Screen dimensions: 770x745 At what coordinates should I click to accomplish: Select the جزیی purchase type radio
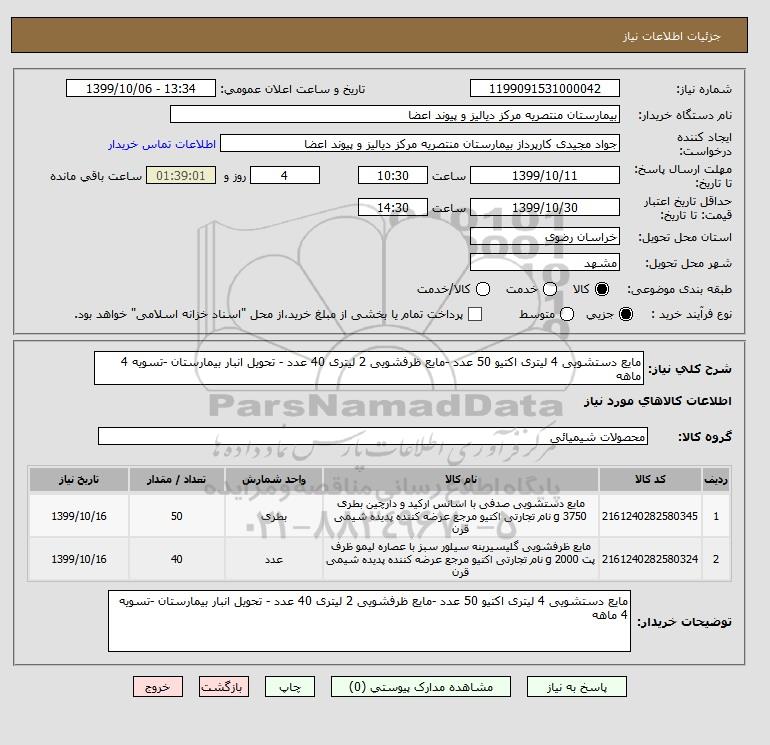pos(626,314)
